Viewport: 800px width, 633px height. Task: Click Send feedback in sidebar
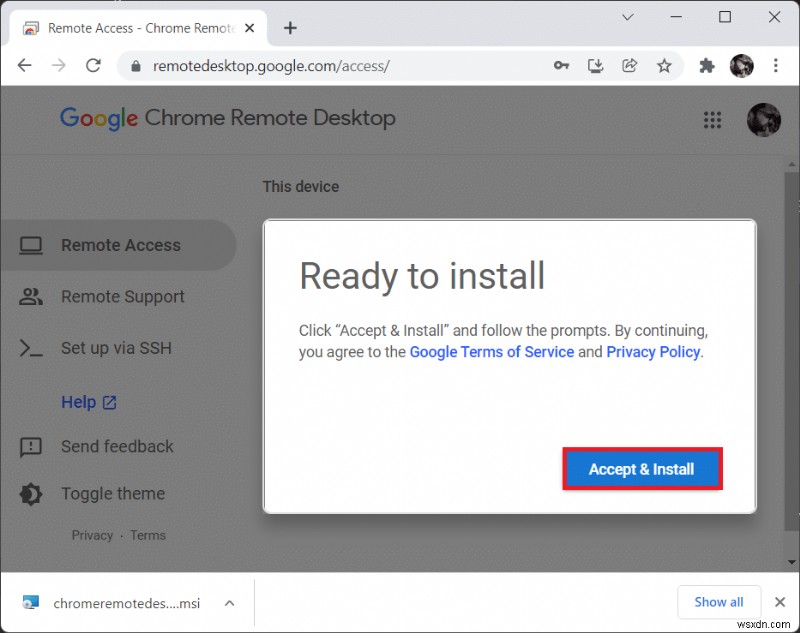pyautogui.click(x=116, y=447)
